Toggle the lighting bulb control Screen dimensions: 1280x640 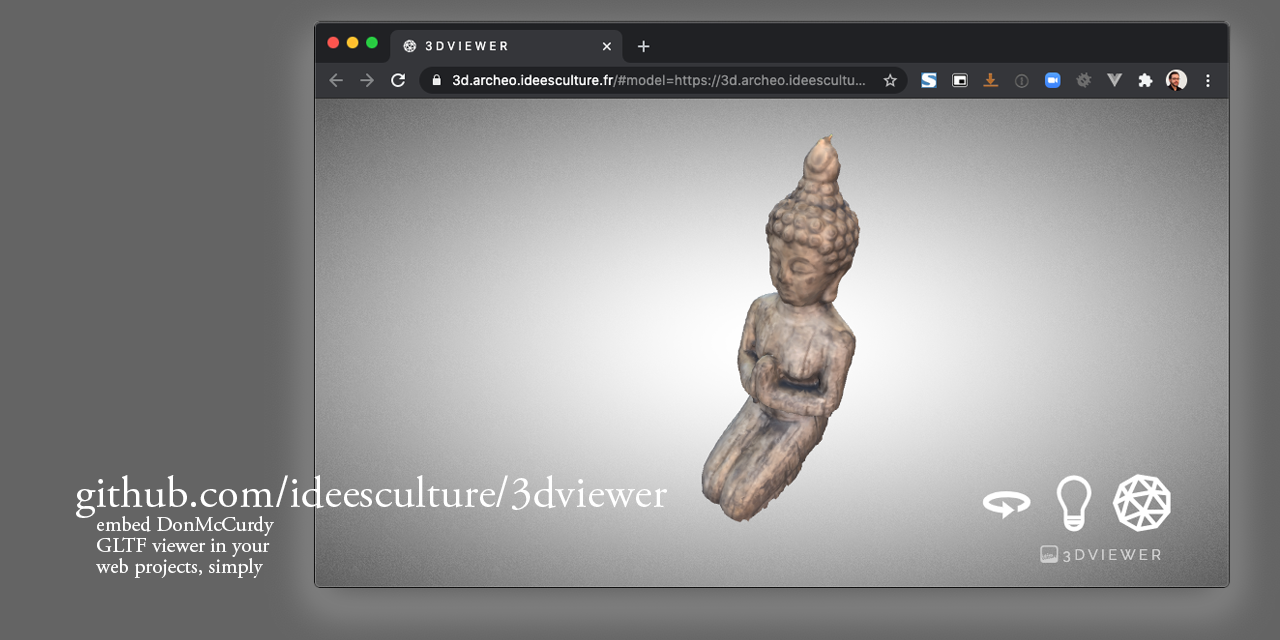coord(1073,502)
